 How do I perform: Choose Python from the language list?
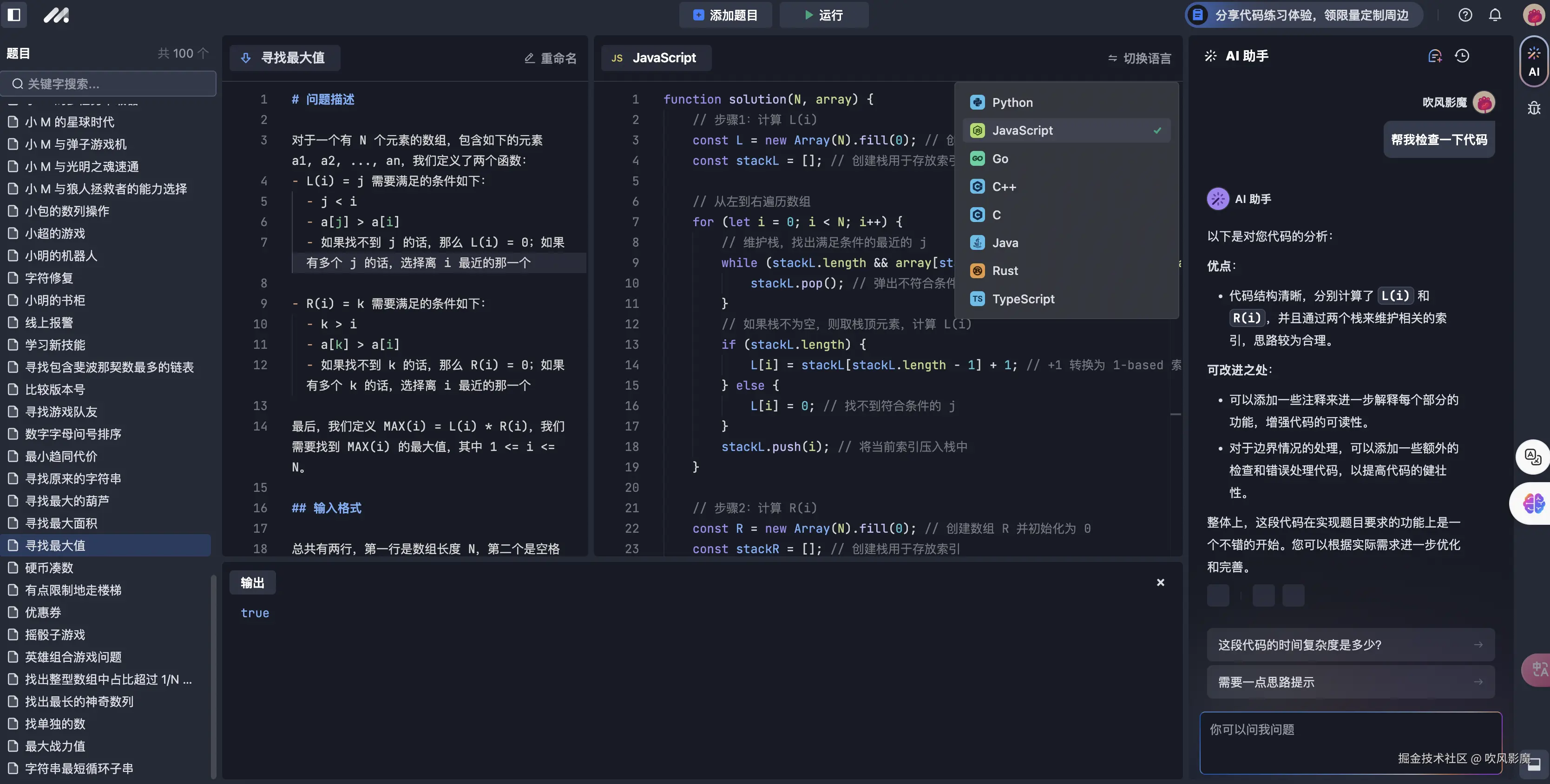click(1012, 102)
